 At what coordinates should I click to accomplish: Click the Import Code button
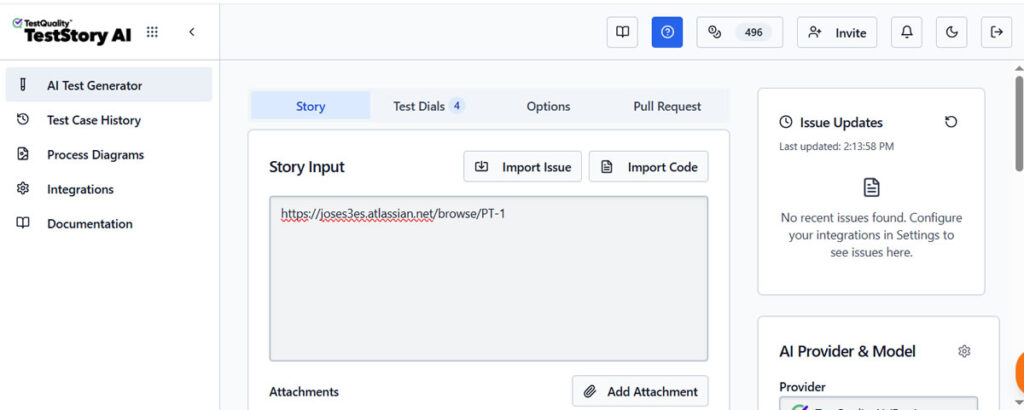(648, 167)
